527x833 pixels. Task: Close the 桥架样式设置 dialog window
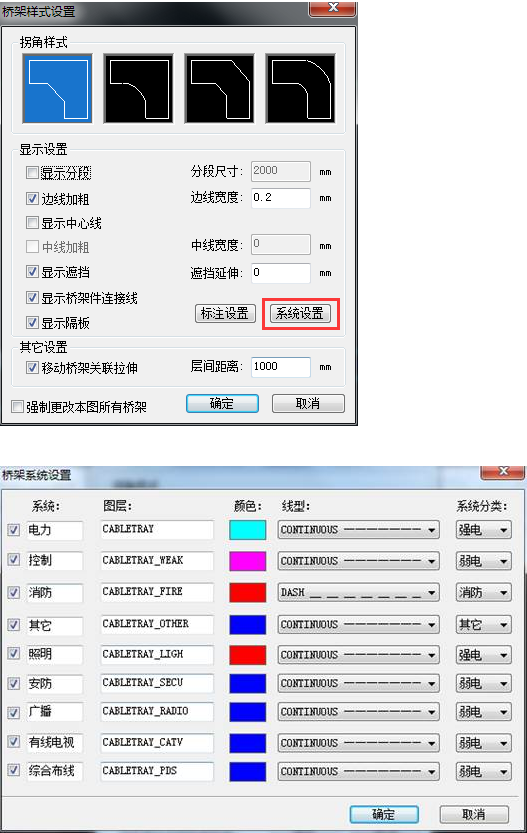click(x=333, y=7)
